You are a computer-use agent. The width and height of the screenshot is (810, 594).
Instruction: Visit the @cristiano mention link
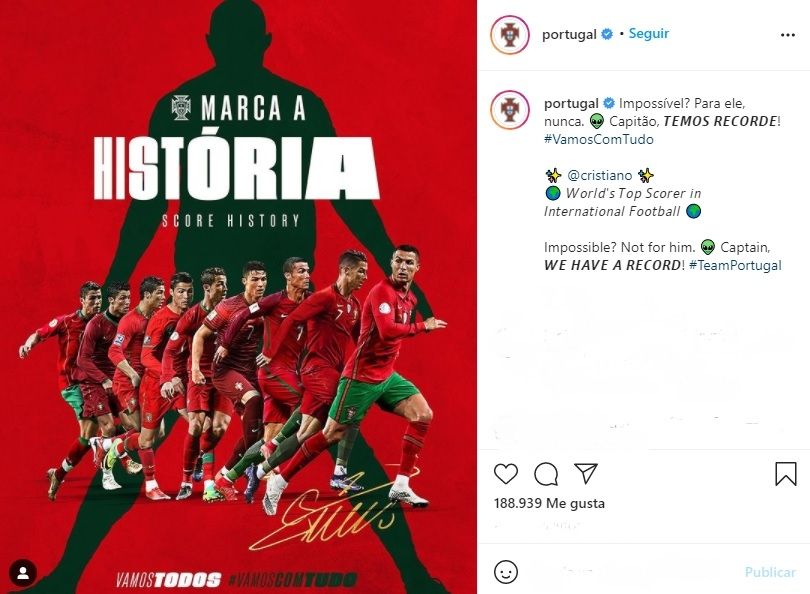[x=599, y=176]
